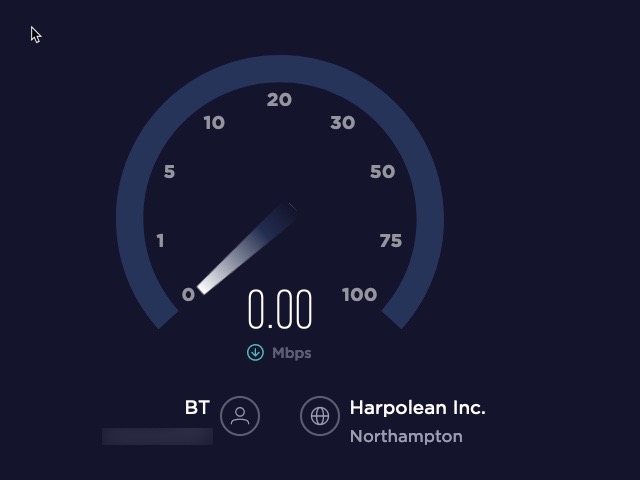Click the 0.00 speed readout
640x480 pixels.
(280, 309)
